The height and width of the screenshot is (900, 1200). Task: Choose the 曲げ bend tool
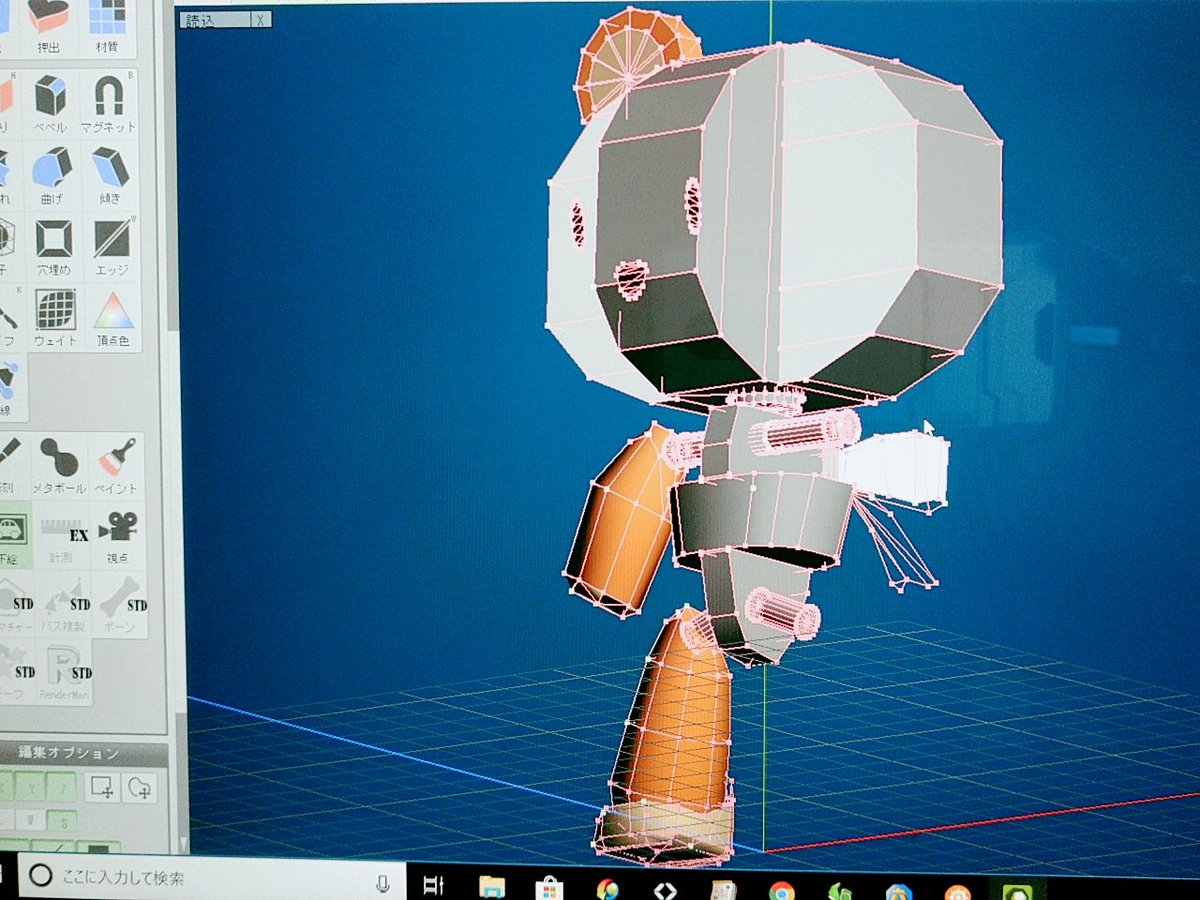(53, 175)
